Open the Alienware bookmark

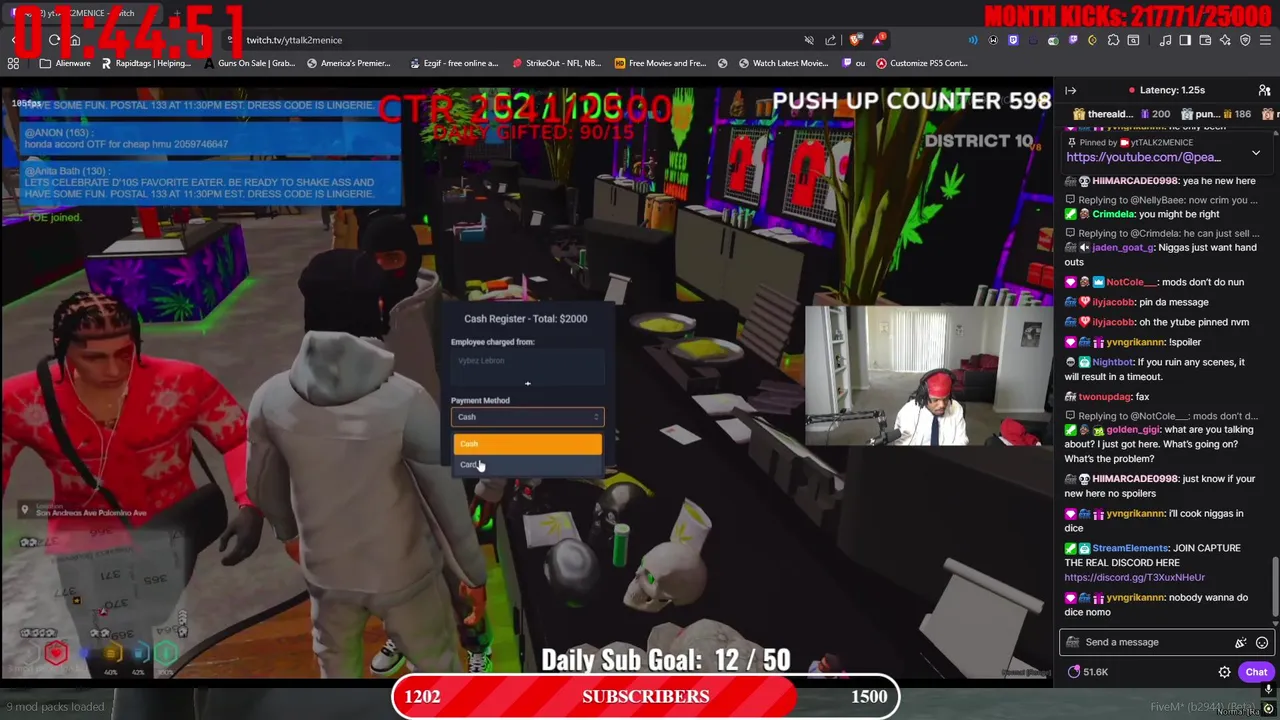(x=65, y=63)
